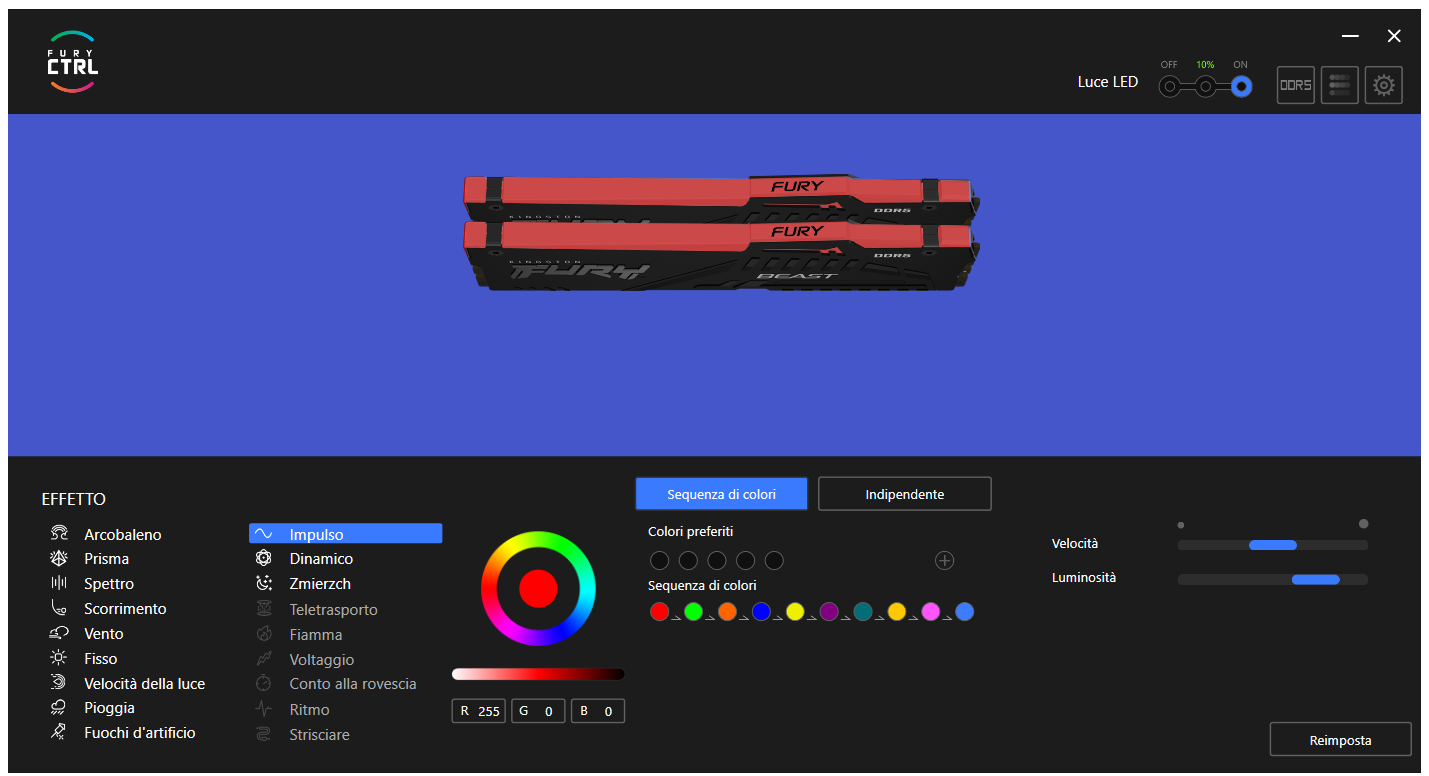
Task: Click the first empty favorite color slot
Action: tap(659, 560)
